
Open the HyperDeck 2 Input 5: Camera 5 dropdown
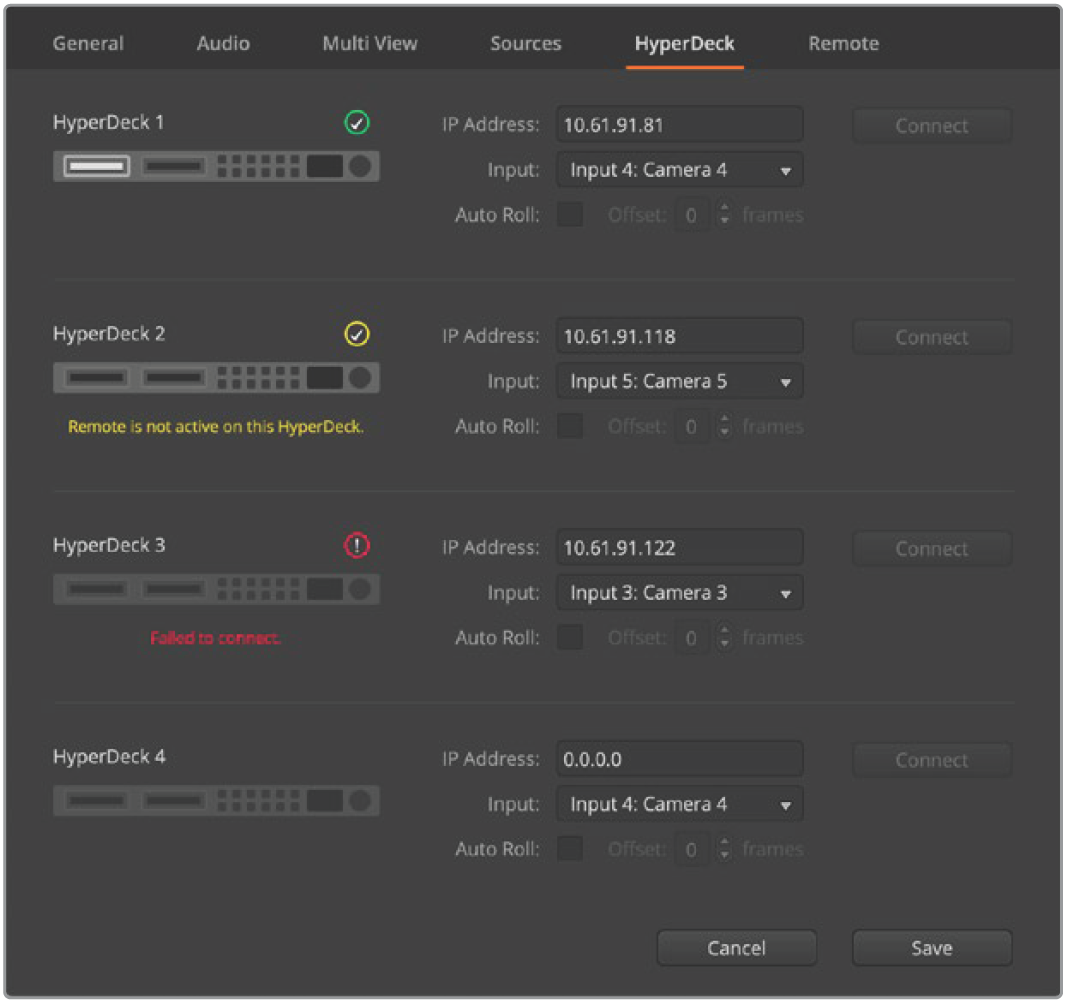point(679,381)
